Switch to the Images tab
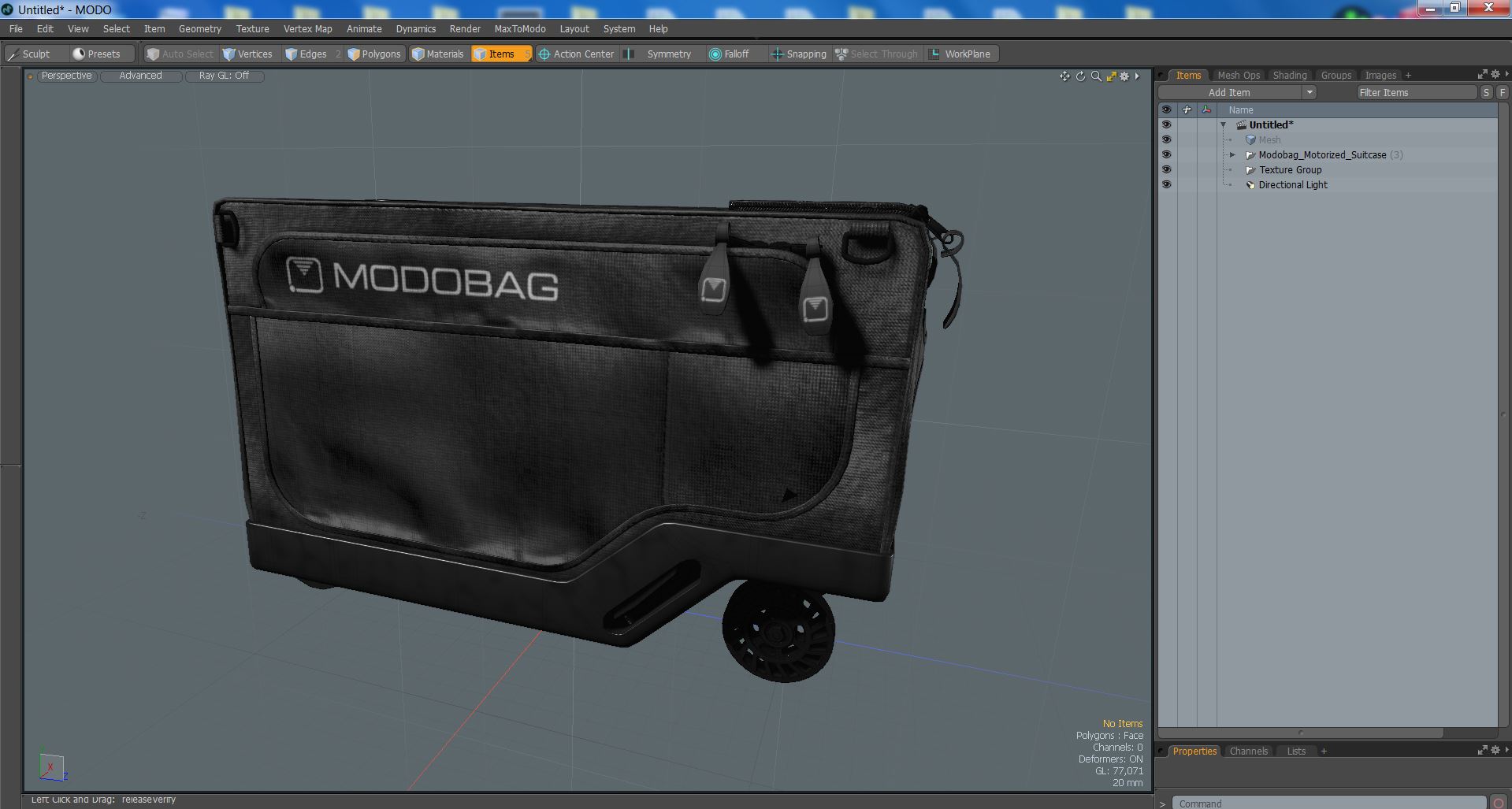This screenshot has width=1512, height=809. click(1380, 75)
